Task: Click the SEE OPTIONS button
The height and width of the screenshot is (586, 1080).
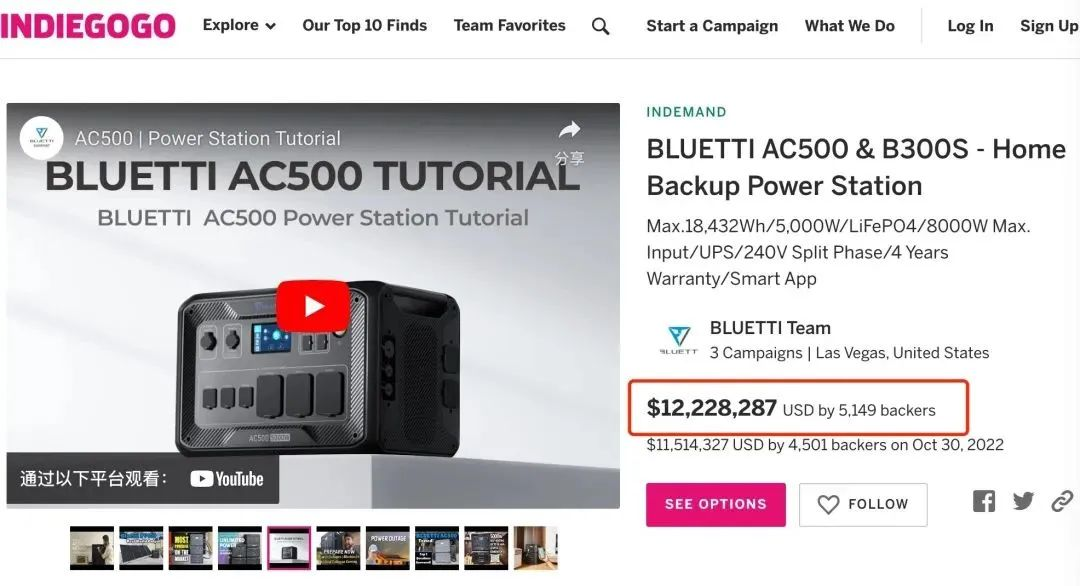Action: point(716,505)
